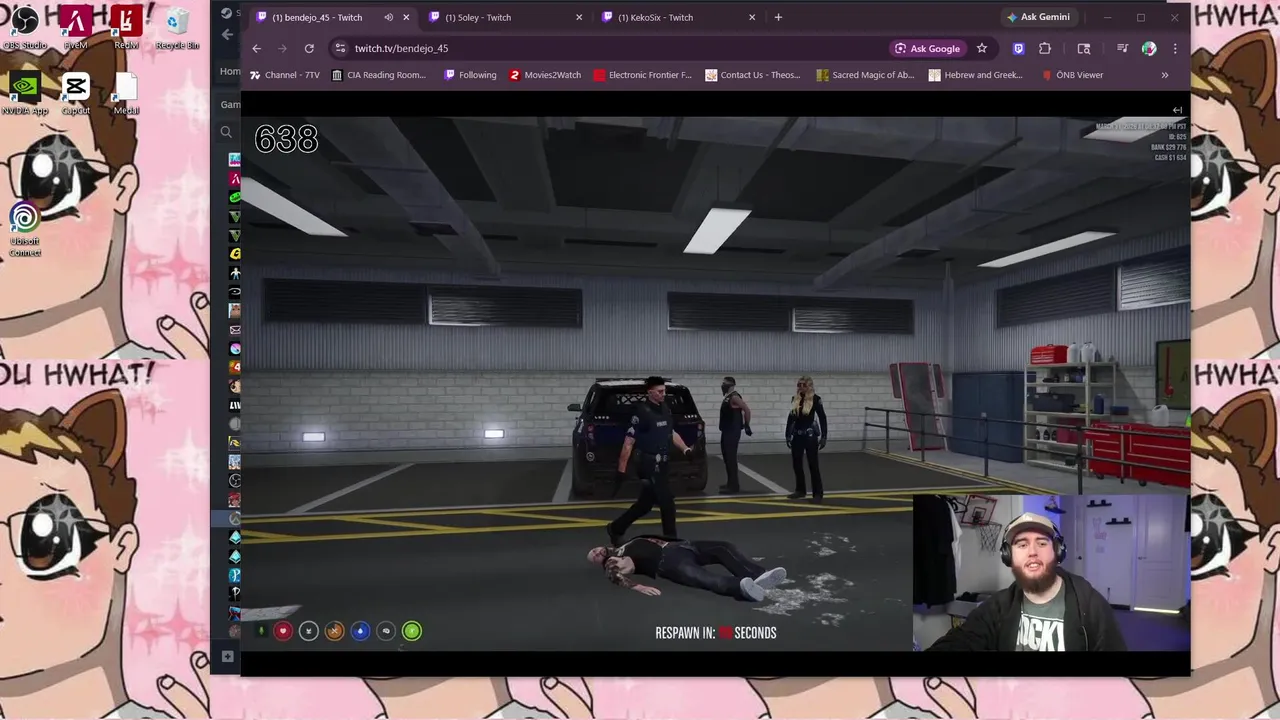The image size is (1280, 720).
Task: Click the orange food HUD icon
Action: [x=334, y=631]
